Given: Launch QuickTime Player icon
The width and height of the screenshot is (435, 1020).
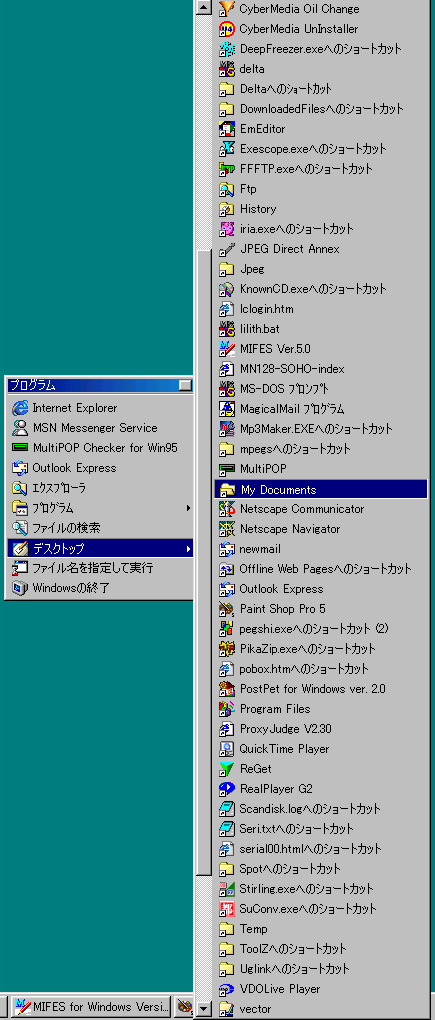Looking at the screenshot, I should [226, 749].
